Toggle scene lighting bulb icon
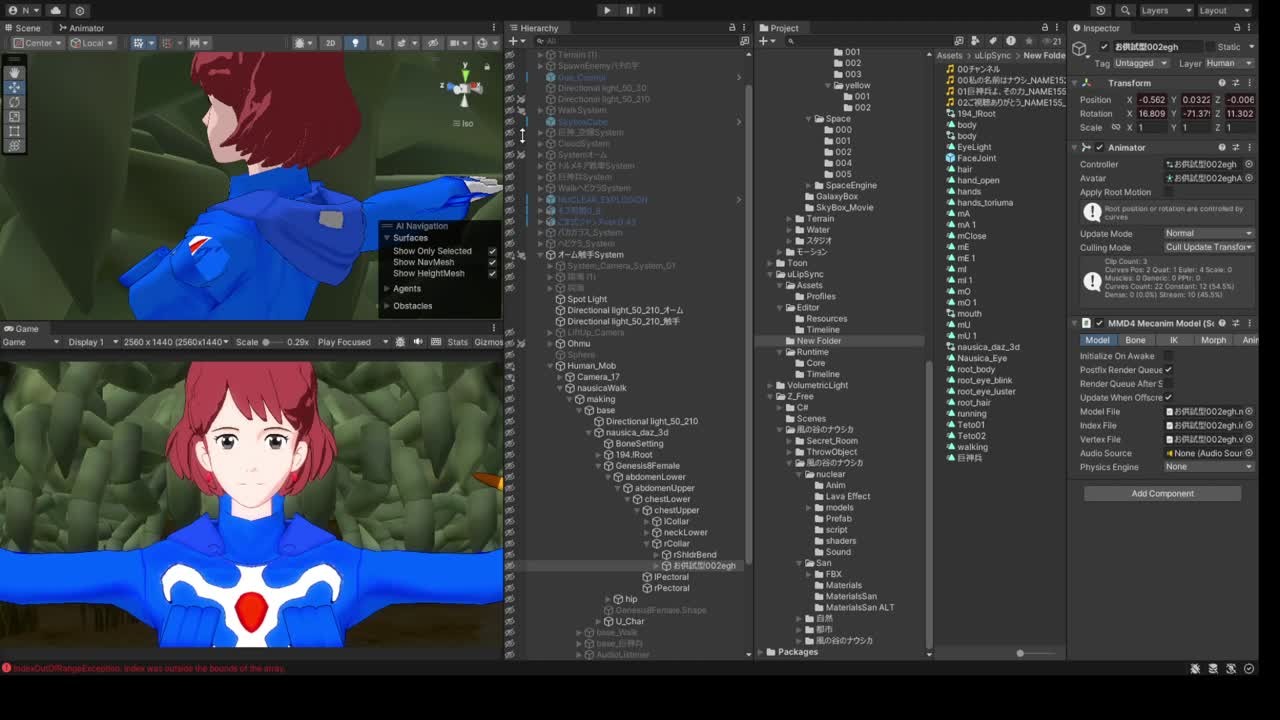 click(x=355, y=43)
